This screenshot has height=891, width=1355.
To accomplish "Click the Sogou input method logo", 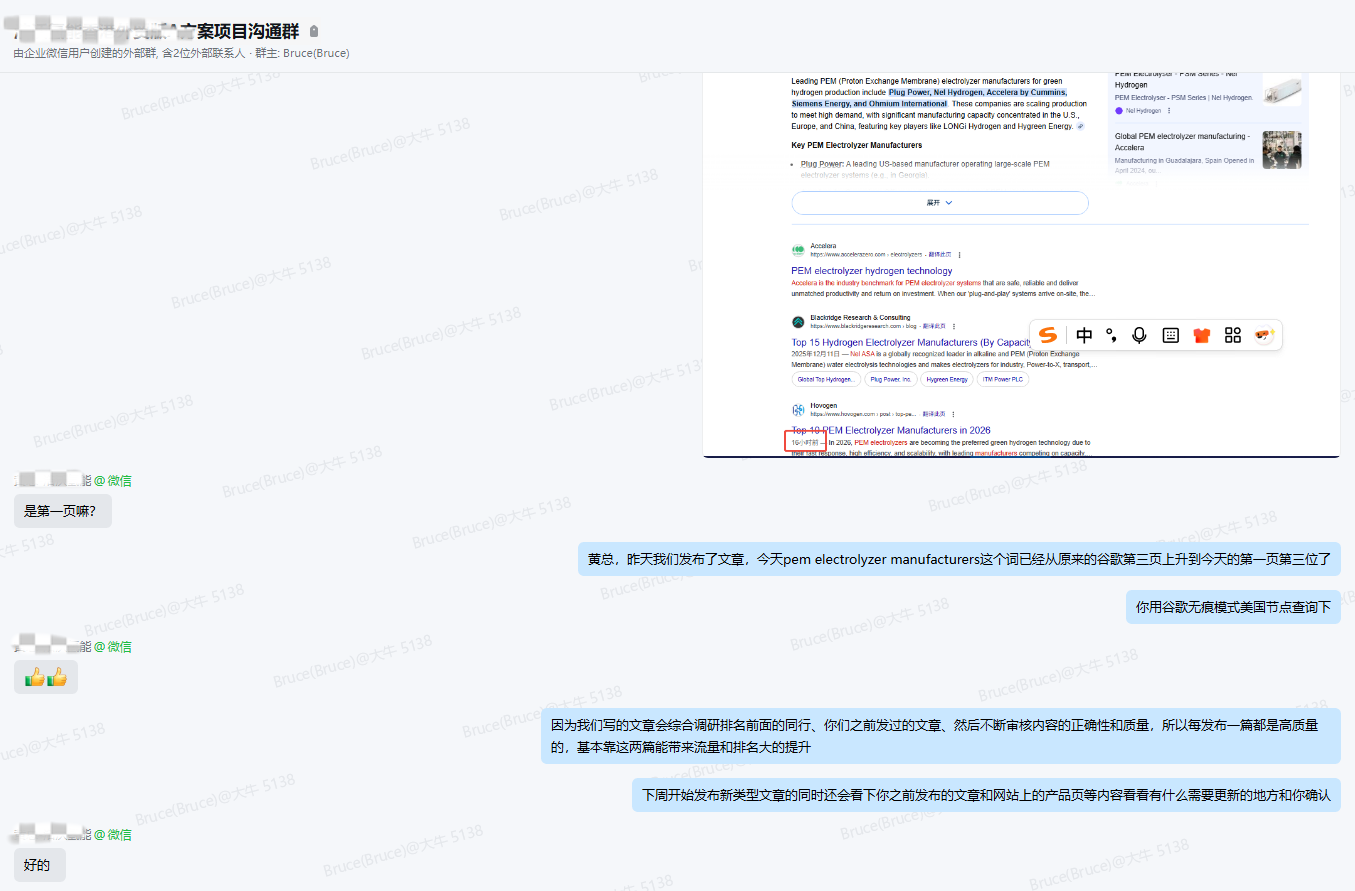I will pyautogui.click(x=1048, y=335).
